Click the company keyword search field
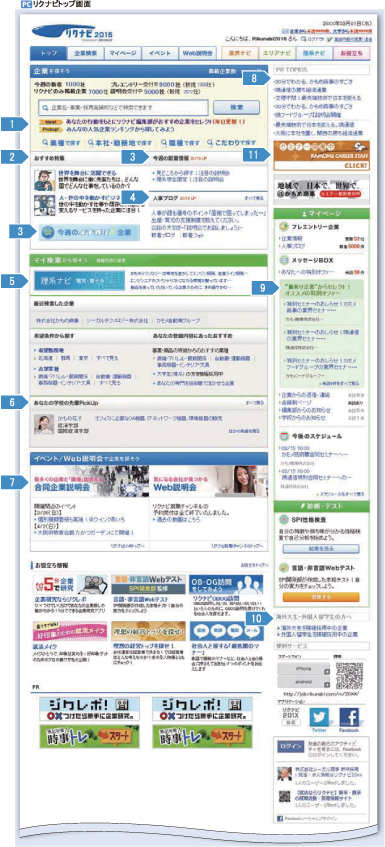Viewport: 385px width, 847px height. [124, 107]
